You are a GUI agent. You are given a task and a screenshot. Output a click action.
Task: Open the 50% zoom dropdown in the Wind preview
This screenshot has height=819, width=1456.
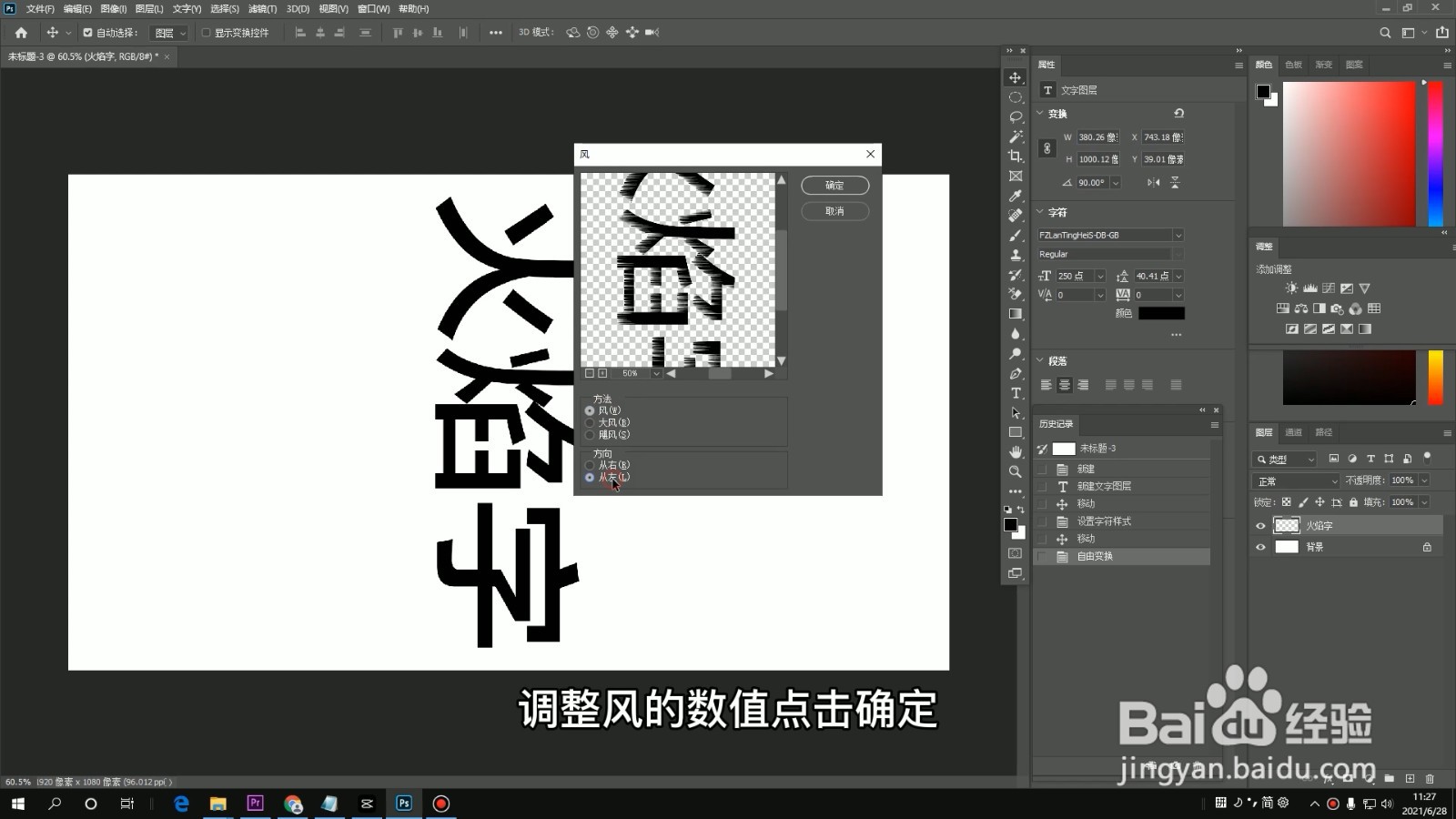coord(657,372)
